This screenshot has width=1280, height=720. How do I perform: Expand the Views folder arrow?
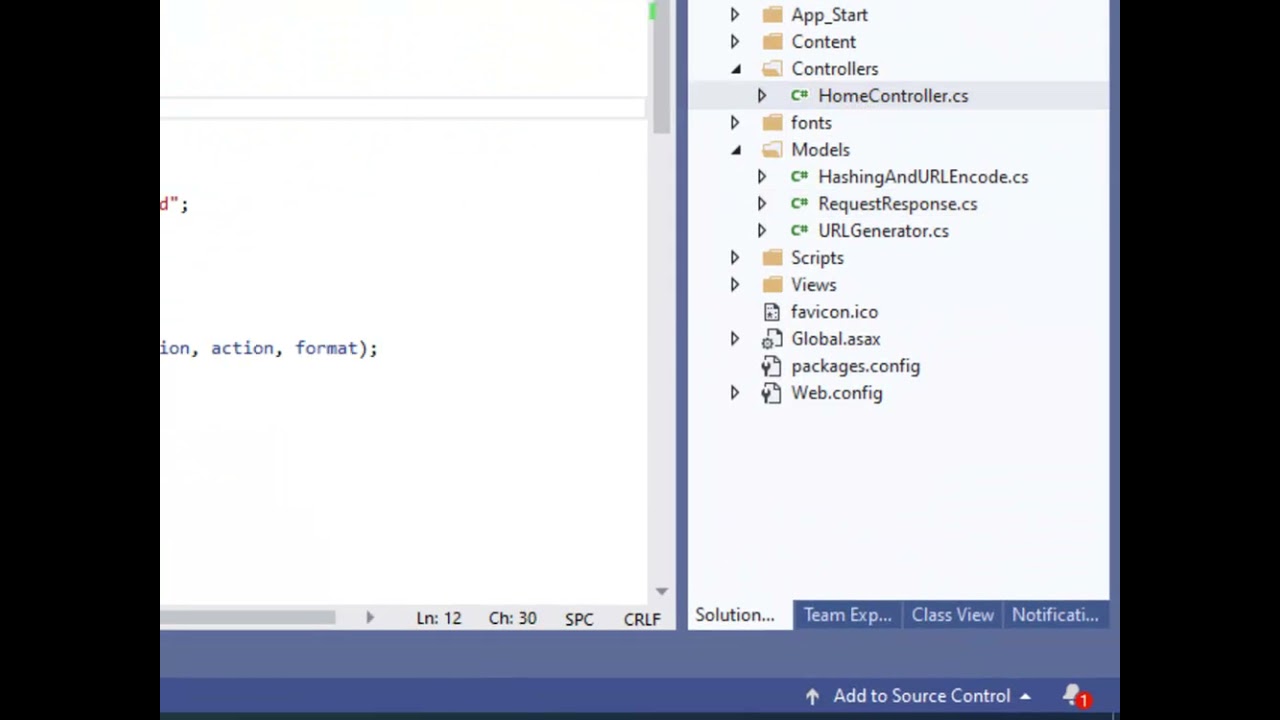pyautogui.click(x=735, y=285)
